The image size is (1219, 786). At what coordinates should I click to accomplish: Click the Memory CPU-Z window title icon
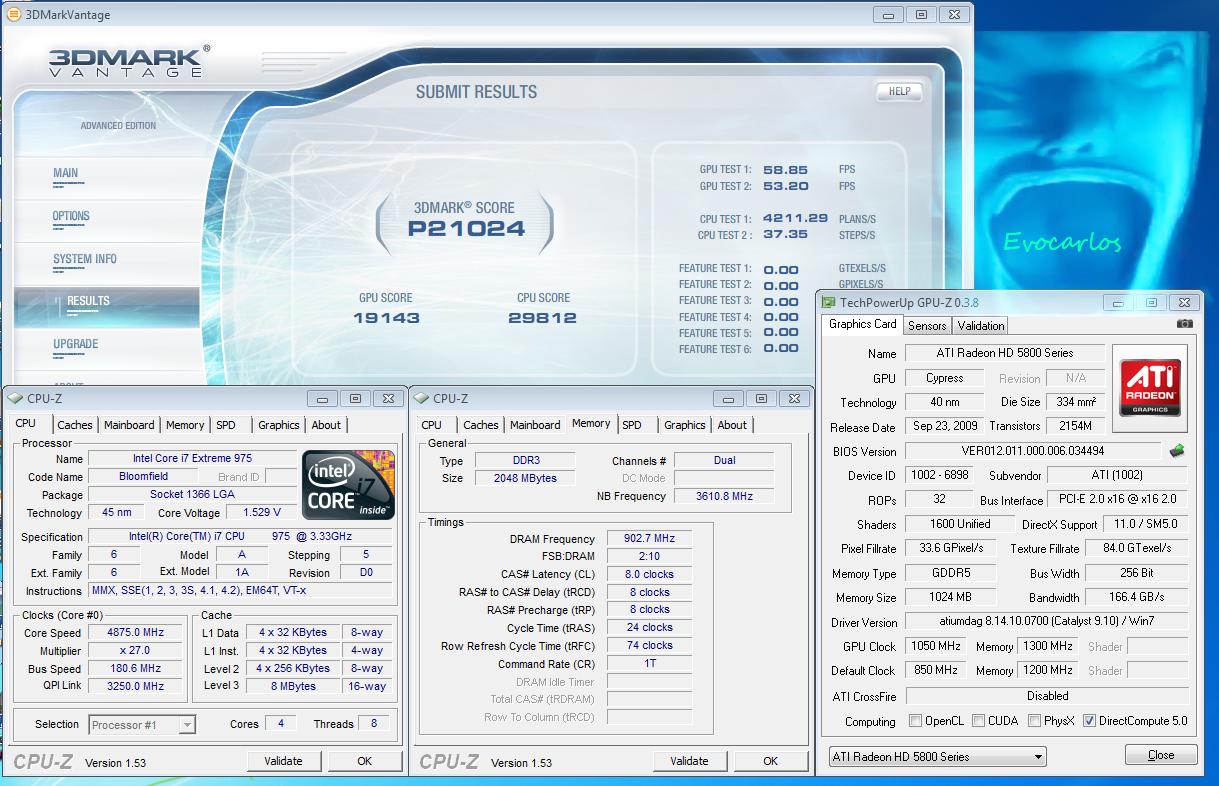(422, 399)
